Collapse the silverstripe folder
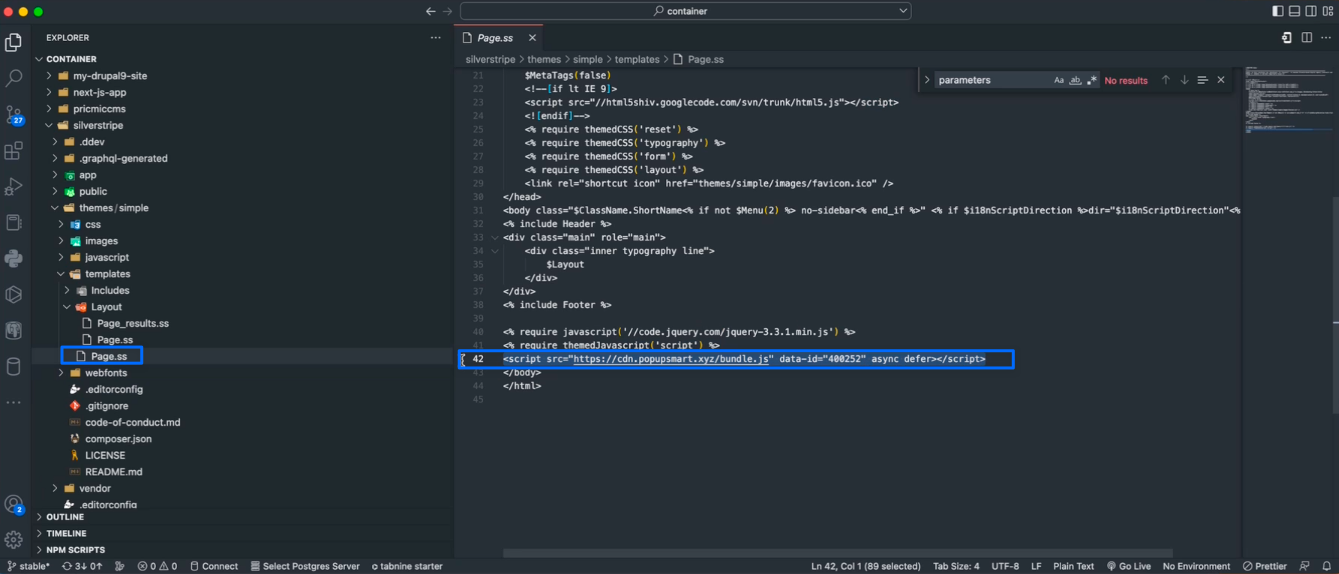This screenshot has height=574, width=1339. tap(96, 125)
